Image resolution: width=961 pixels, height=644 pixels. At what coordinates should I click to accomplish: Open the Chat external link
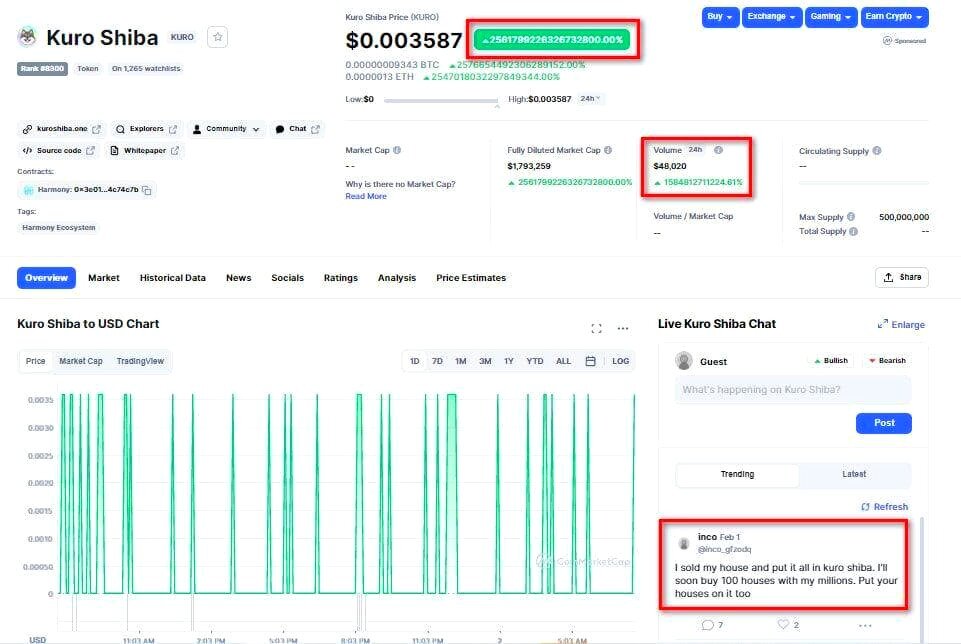pos(297,129)
